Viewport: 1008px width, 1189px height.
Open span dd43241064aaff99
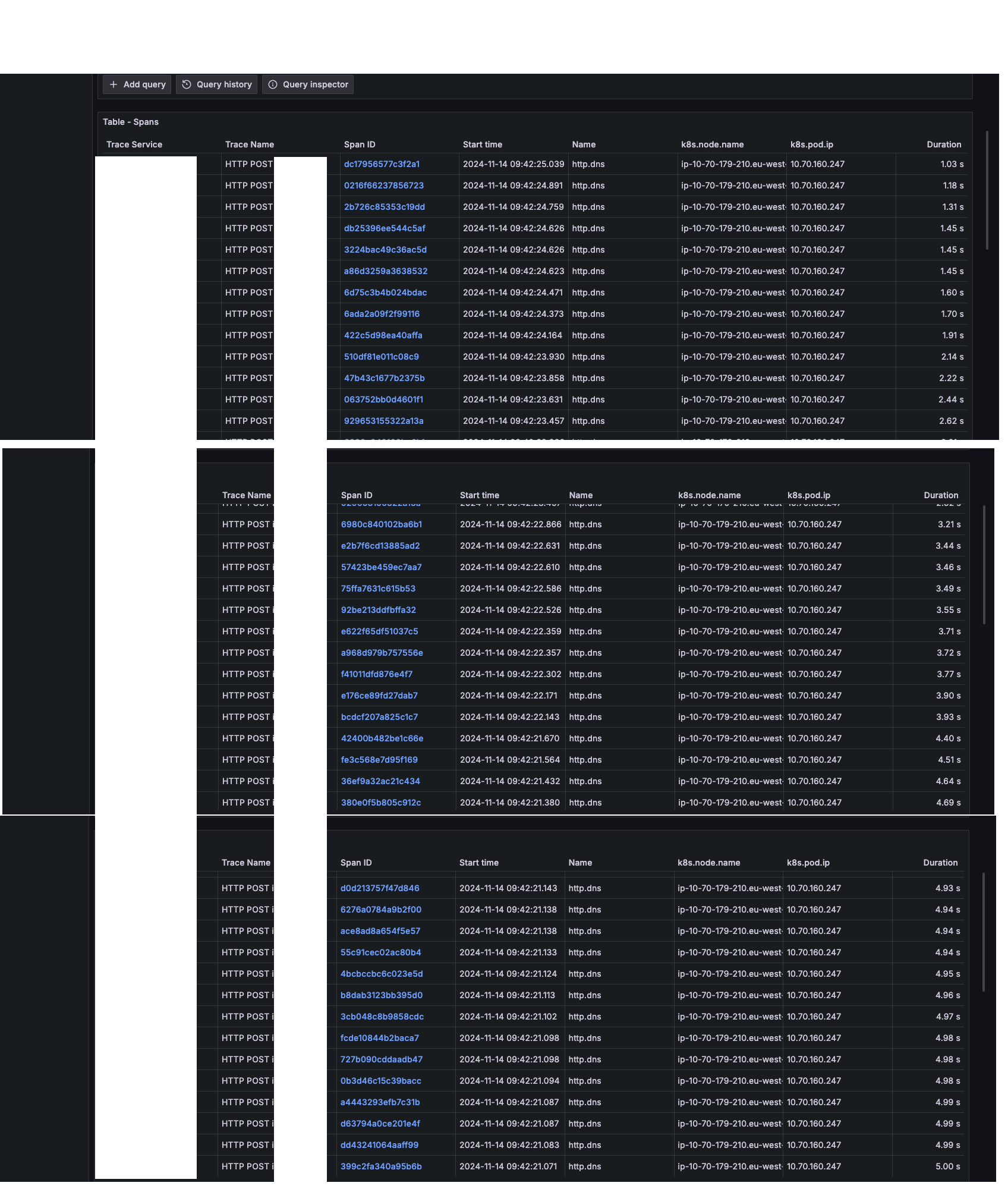click(x=379, y=1145)
